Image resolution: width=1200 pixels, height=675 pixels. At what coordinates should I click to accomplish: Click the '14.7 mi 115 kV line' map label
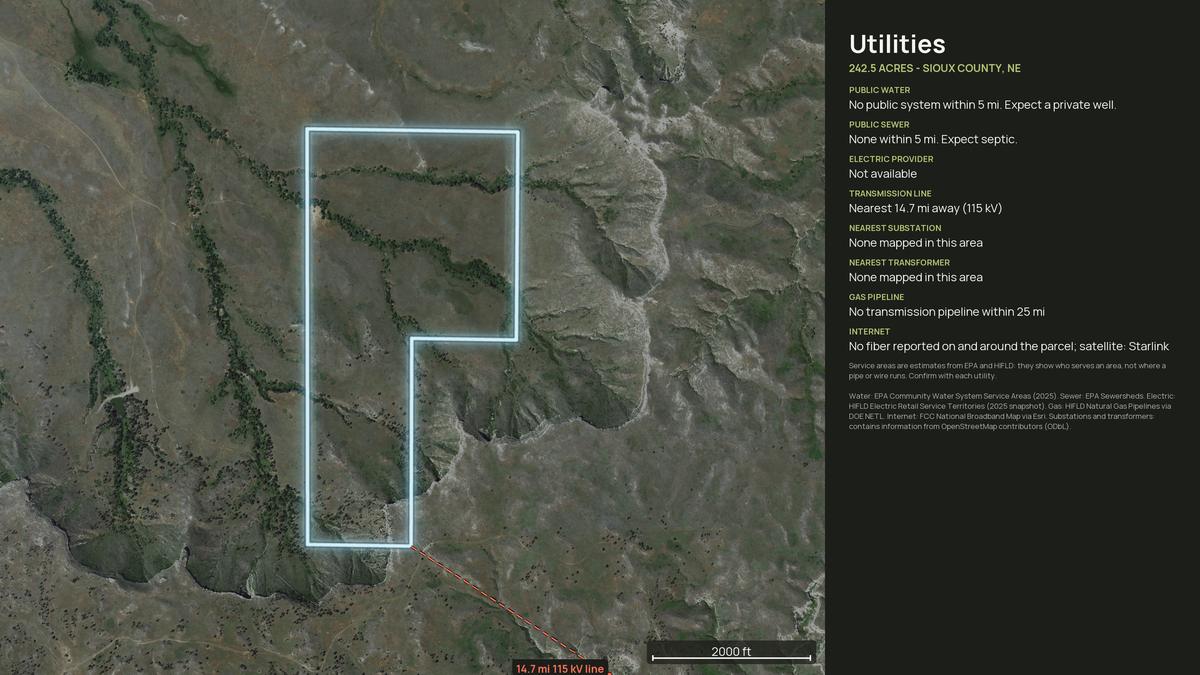pyautogui.click(x=560, y=668)
